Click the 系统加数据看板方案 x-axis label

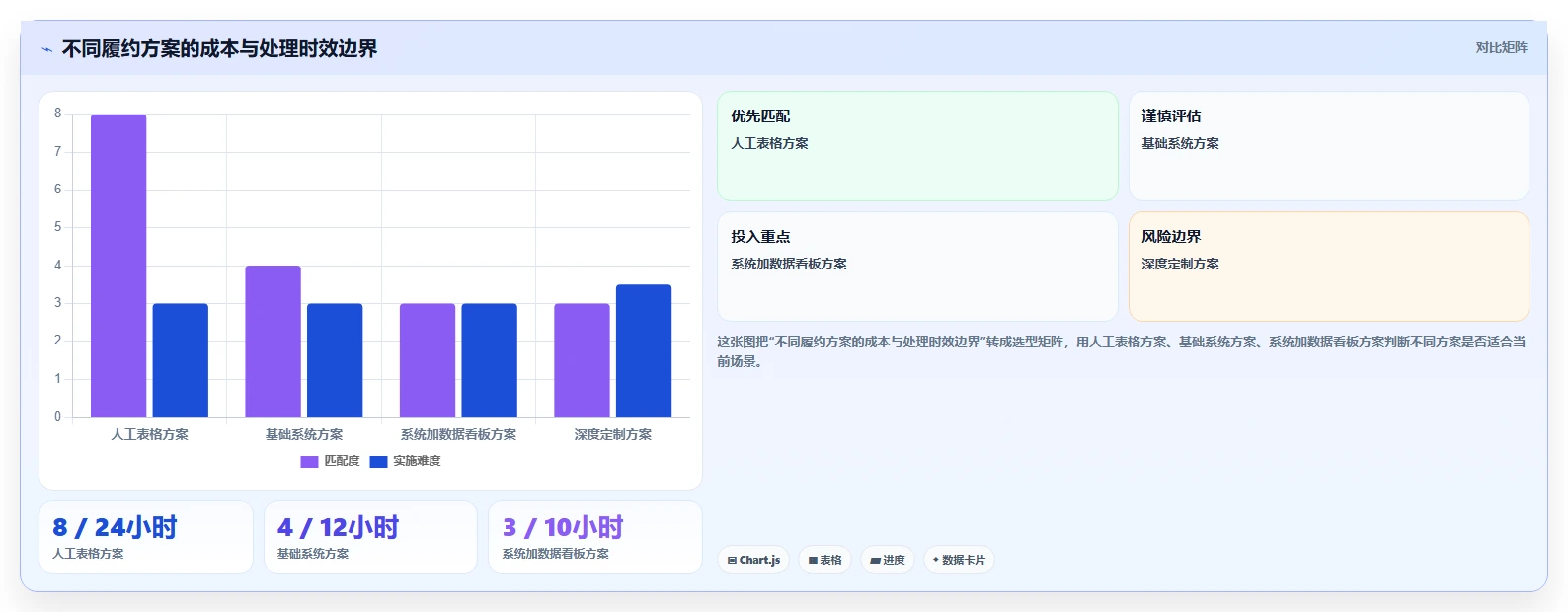point(458,434)
